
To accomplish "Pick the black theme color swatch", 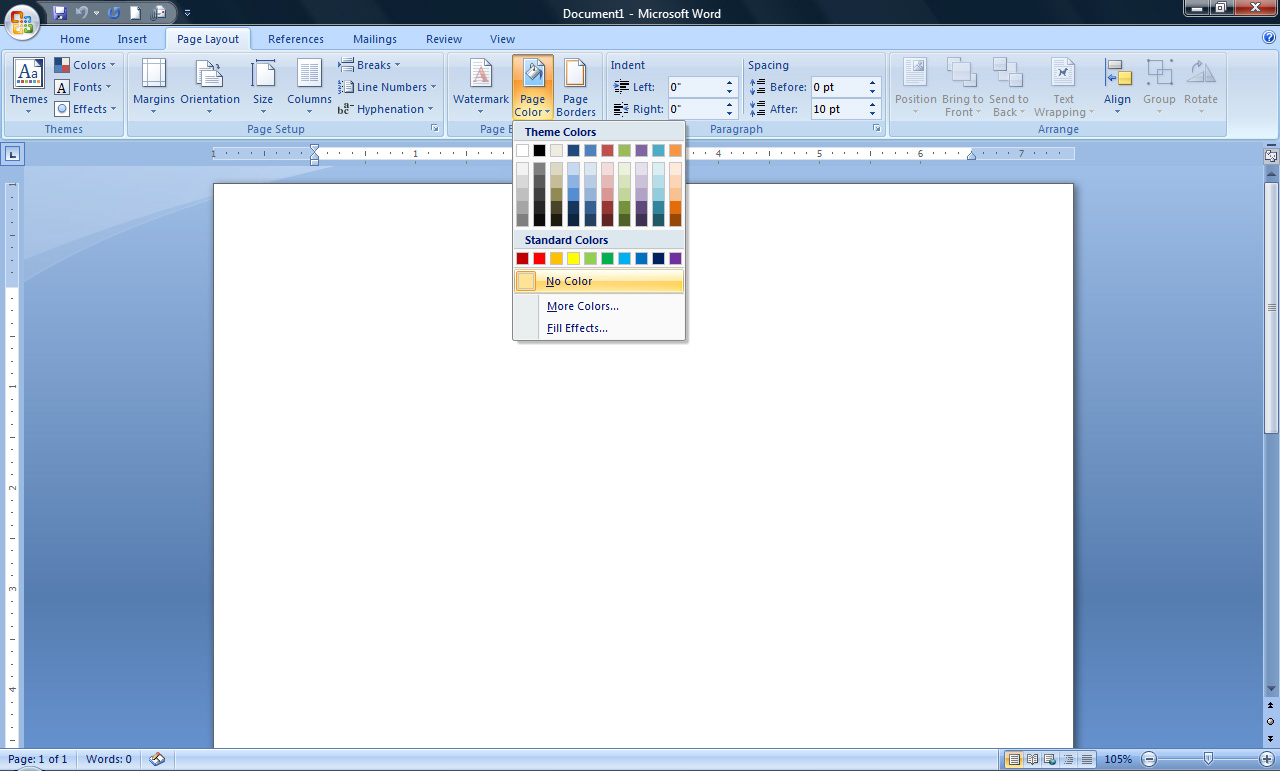I will point(539,150).
